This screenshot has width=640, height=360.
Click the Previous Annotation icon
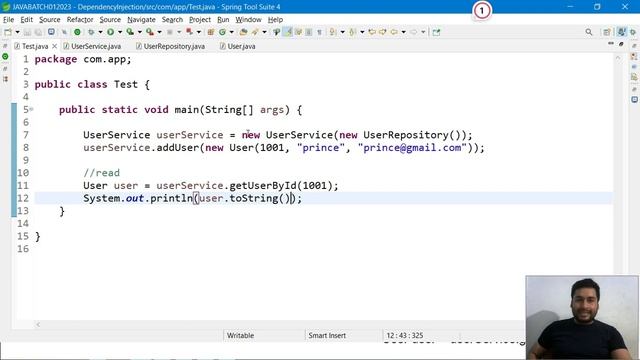click(x=352, y=32)
